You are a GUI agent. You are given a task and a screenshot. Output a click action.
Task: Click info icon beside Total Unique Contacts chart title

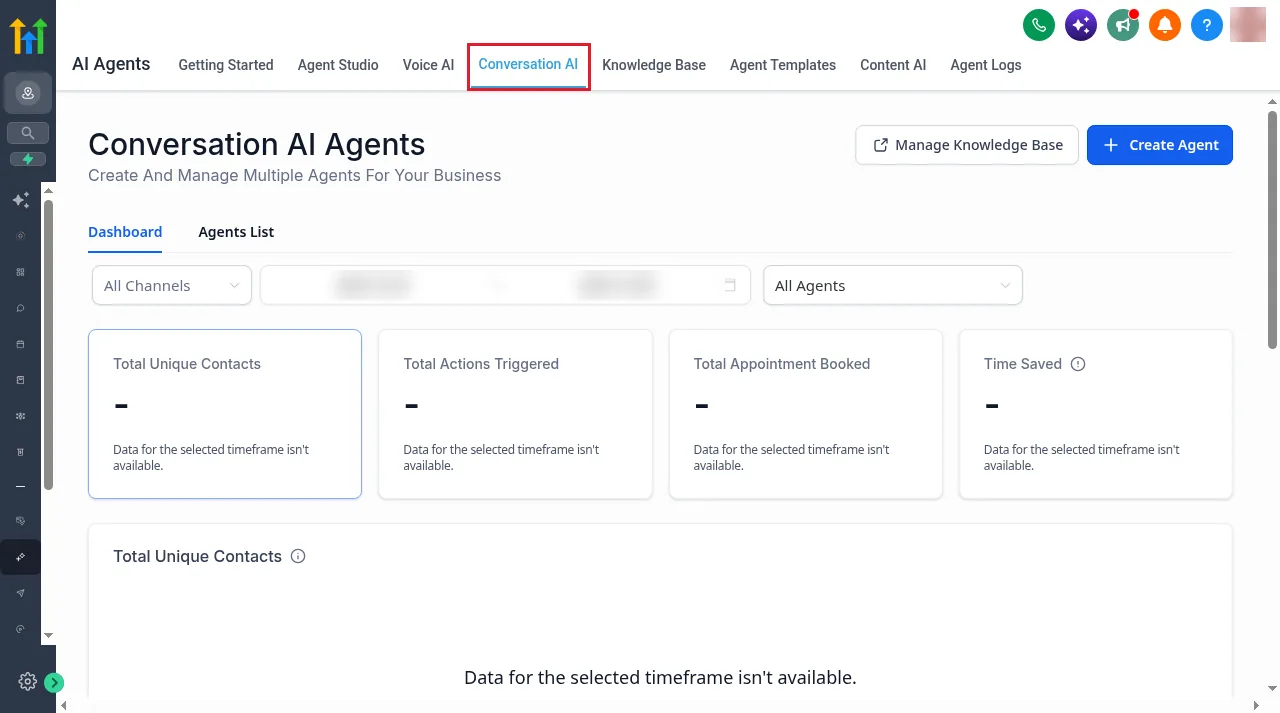tap(298, 556)
